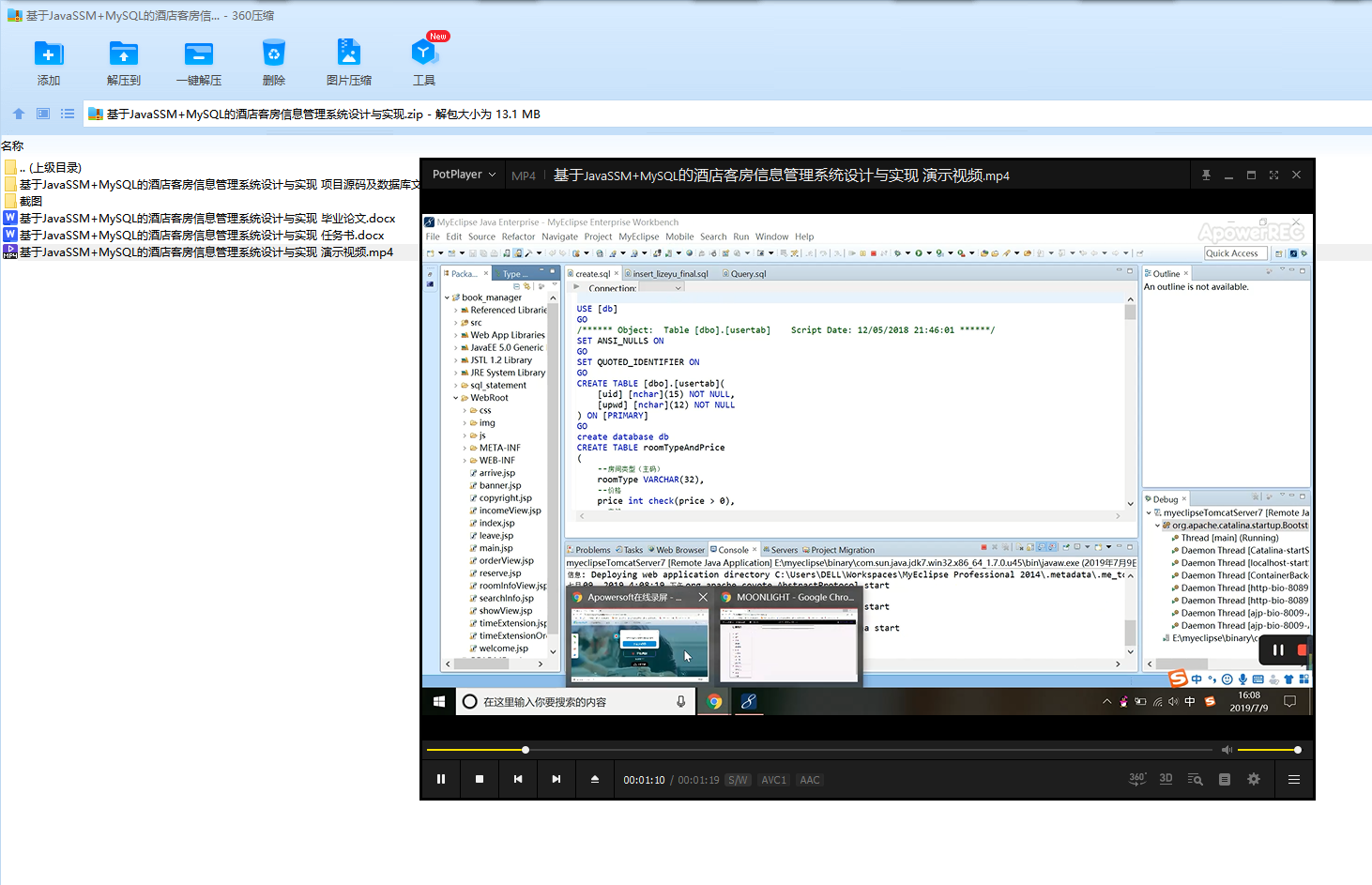This screenshot has height=885, width=1372.
Task: Toggle 3D video mode in PotPlayer
Action: (1166, 779)
